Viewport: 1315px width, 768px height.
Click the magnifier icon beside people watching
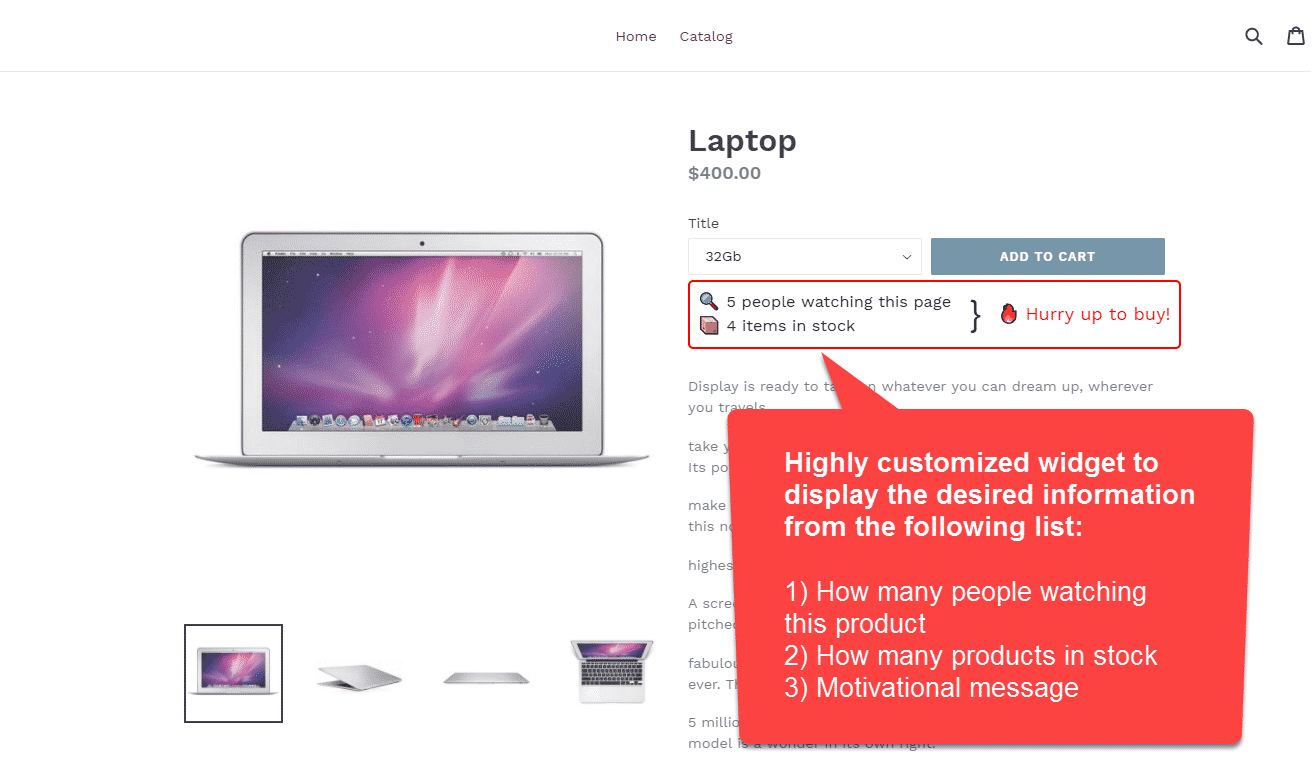click(x=708, y=301)
